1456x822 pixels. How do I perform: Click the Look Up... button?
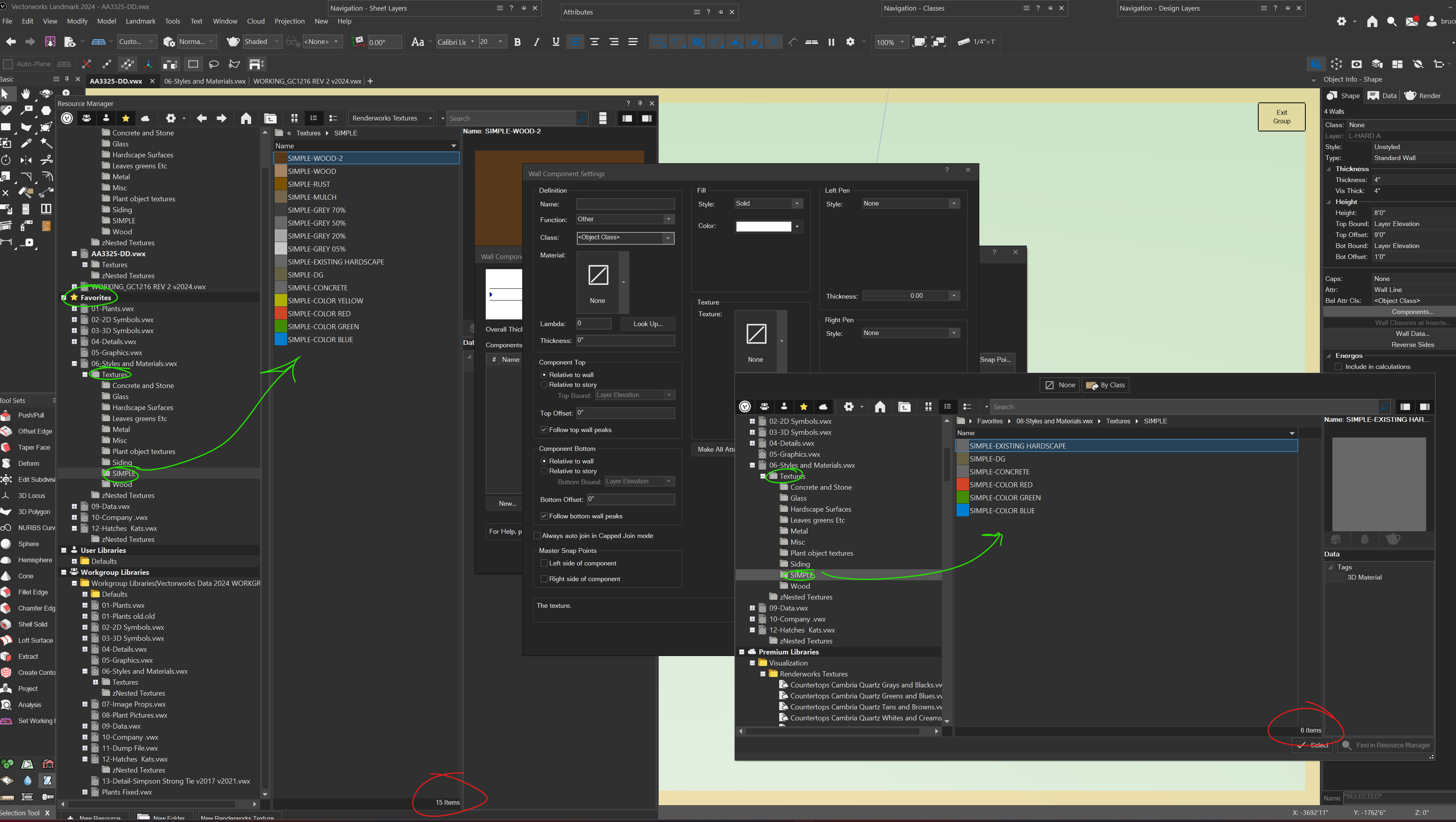647,324
